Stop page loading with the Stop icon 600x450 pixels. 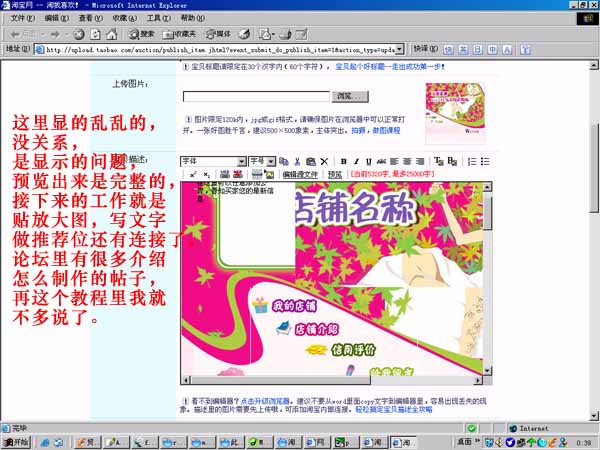pyautogui.click(x=79, y=34)
